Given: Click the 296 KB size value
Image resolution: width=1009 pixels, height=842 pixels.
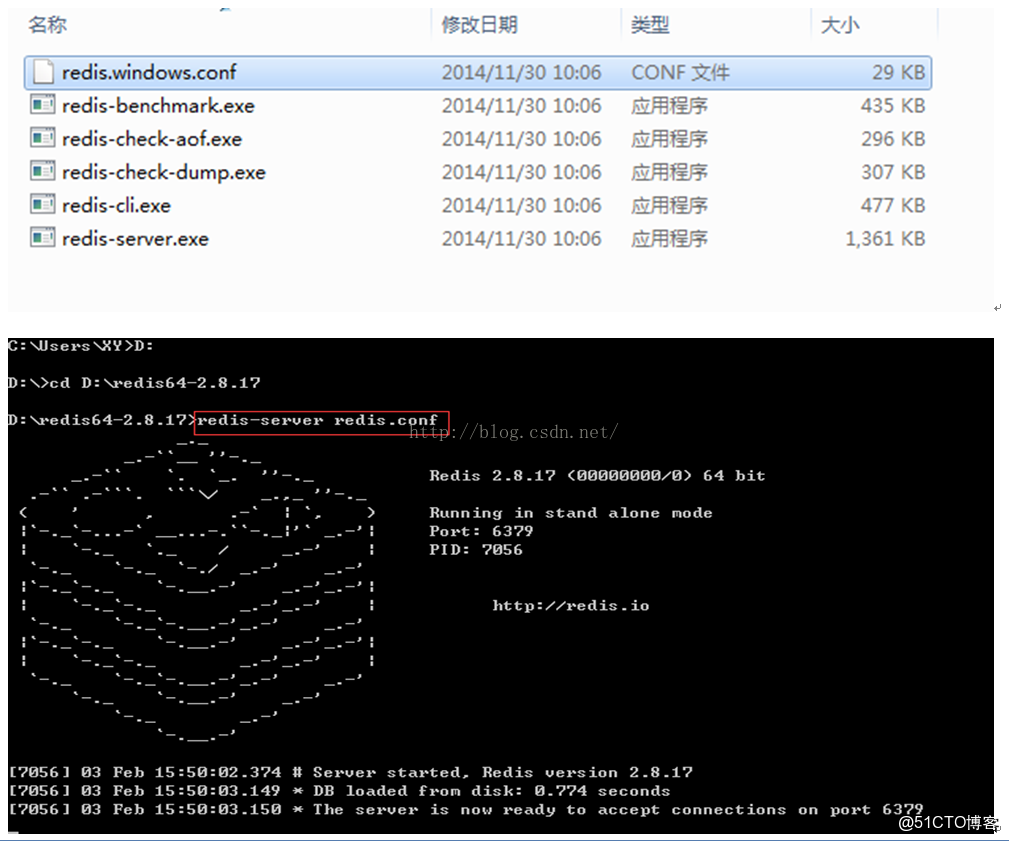Looking at the screenshot, I should (893, 139).
